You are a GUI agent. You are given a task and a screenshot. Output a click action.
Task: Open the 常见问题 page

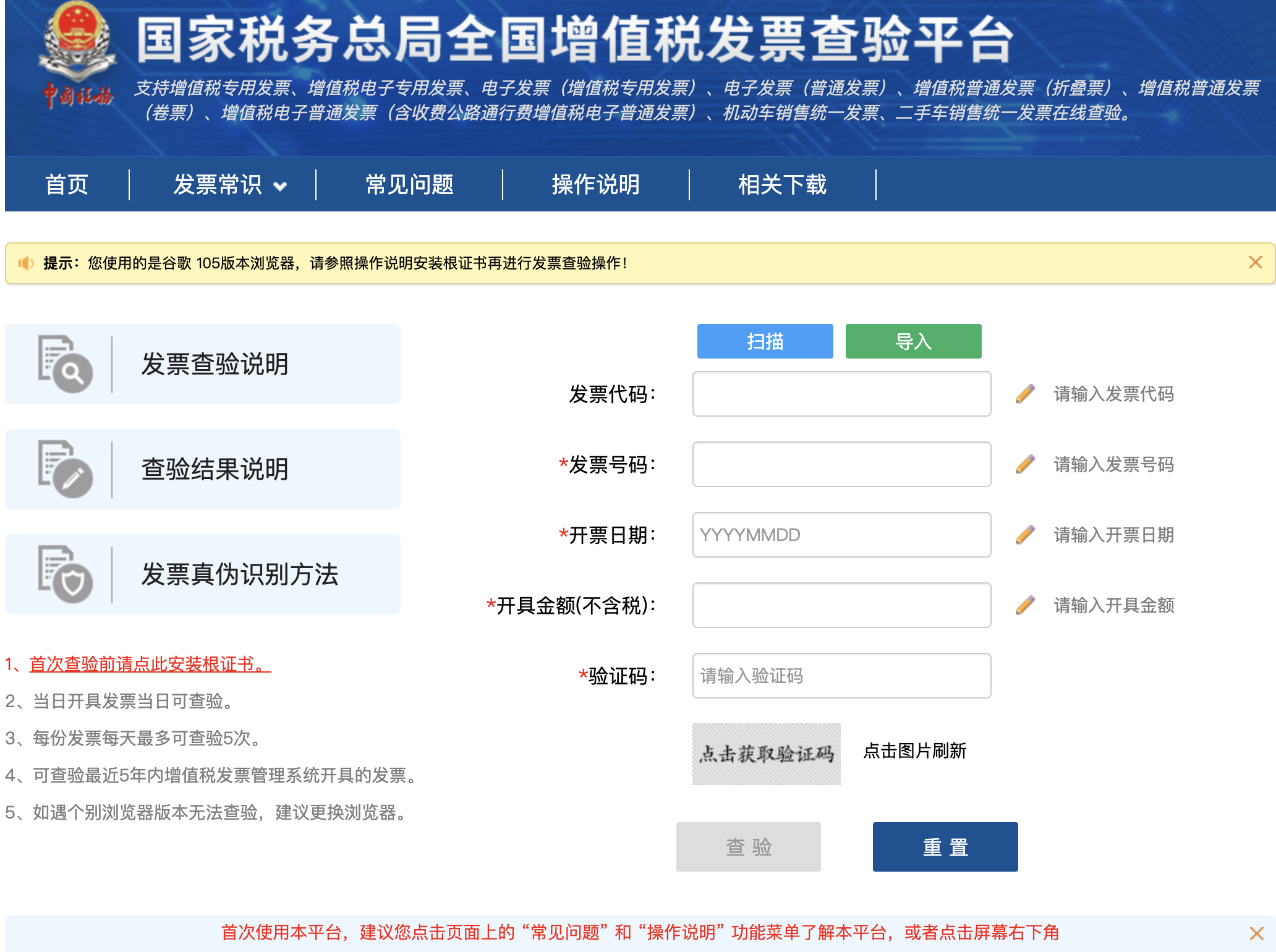pyautogui.click(x=410, y=184)
